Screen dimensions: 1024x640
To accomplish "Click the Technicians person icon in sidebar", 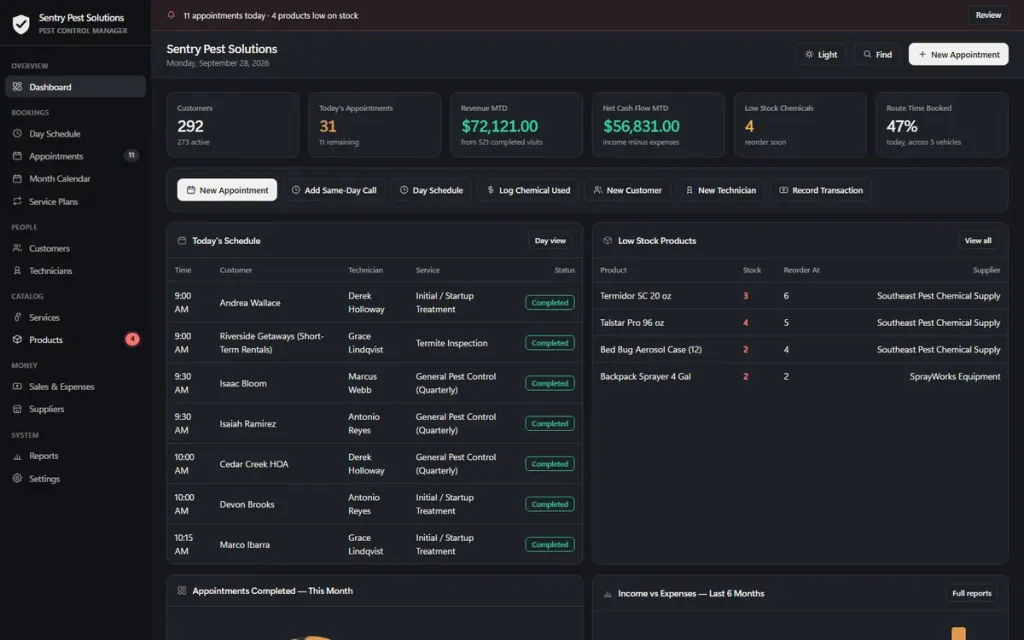I will [x=17, y=270].
